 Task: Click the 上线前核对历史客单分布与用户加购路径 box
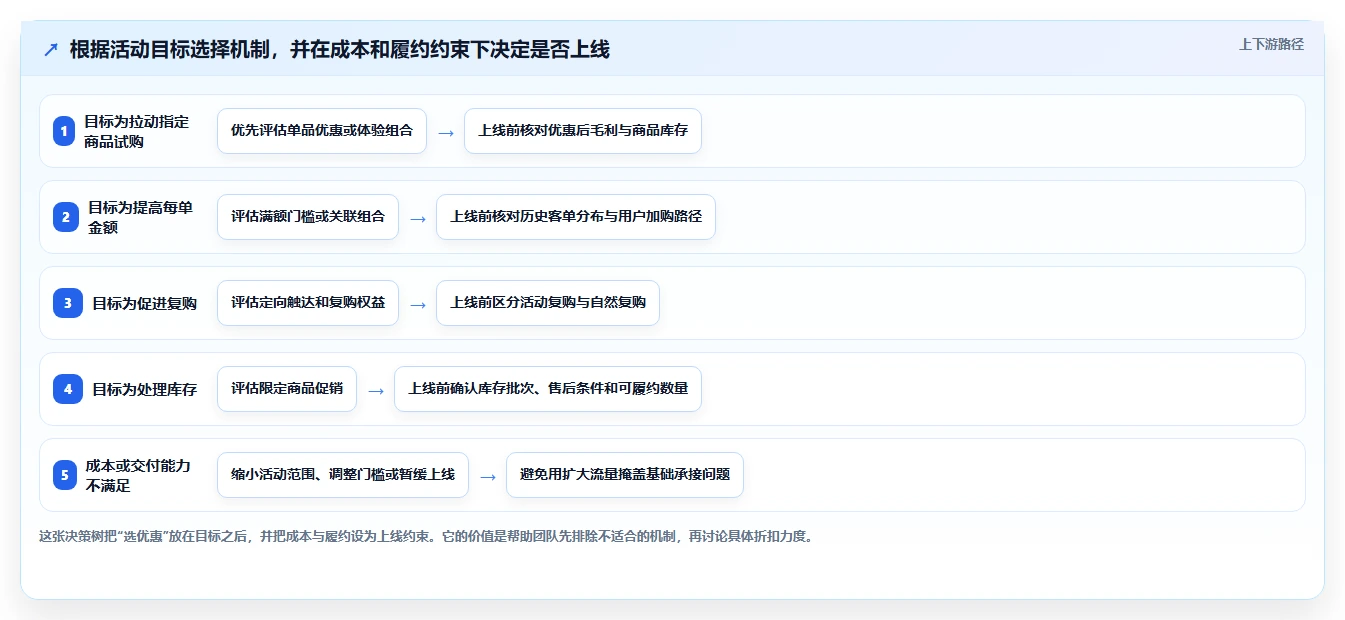coord(576,217)
